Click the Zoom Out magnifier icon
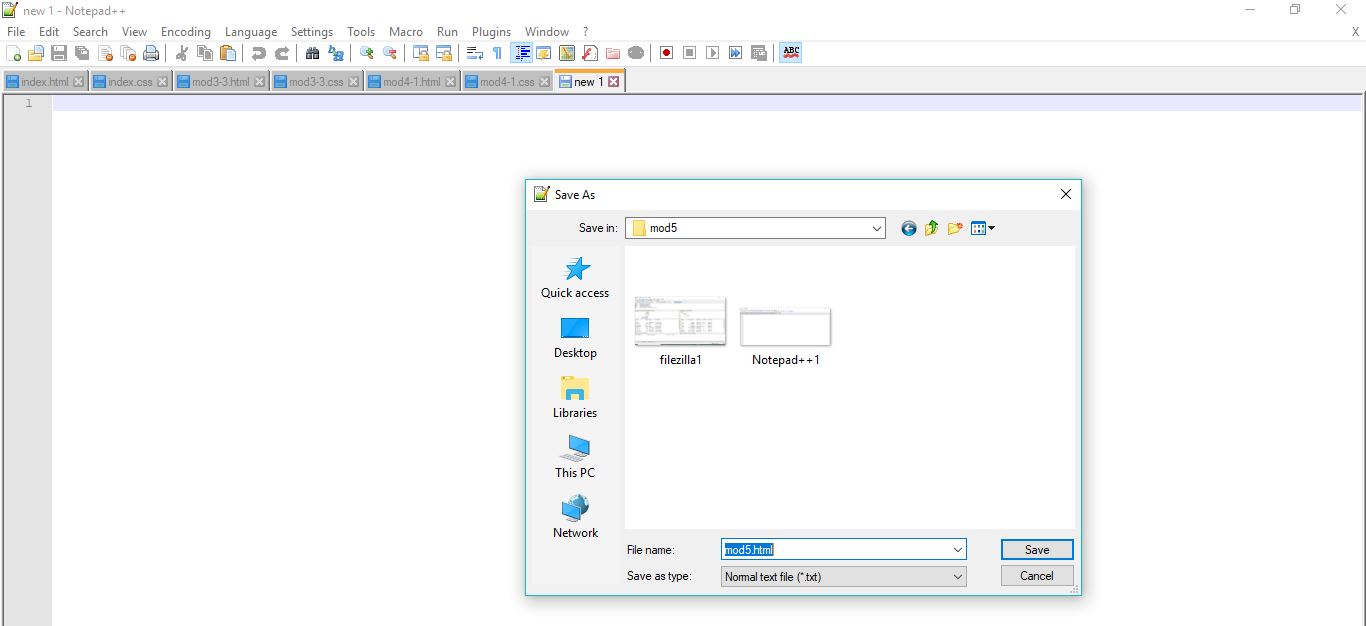Screen dimensions: 1366x626 (390, 53)
